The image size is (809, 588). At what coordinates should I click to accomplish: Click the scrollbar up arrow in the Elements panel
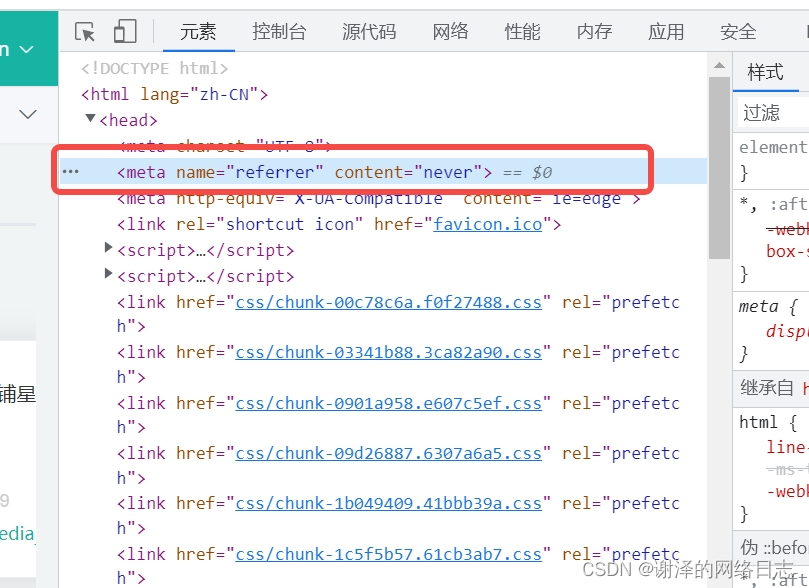pos(719,66)
